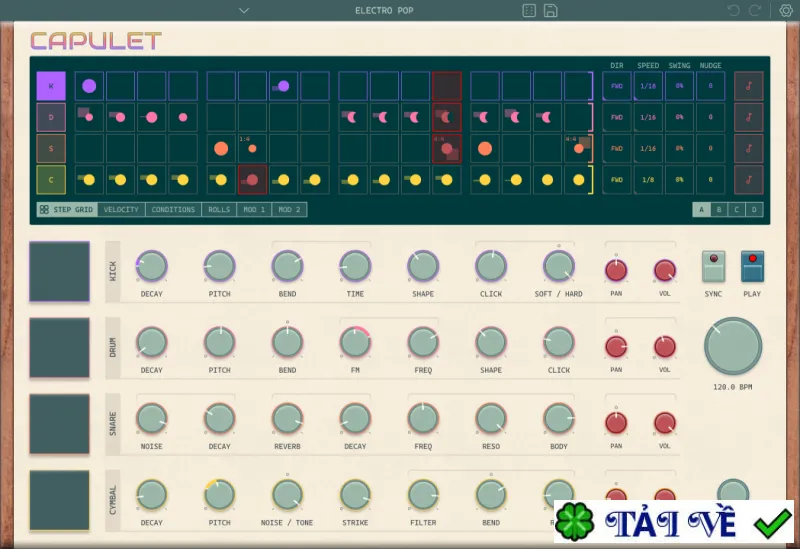Image resolution: width=800 pixels, height=549 pixels.
Task: Select pattern B button
Action: (x=719, y=210)
